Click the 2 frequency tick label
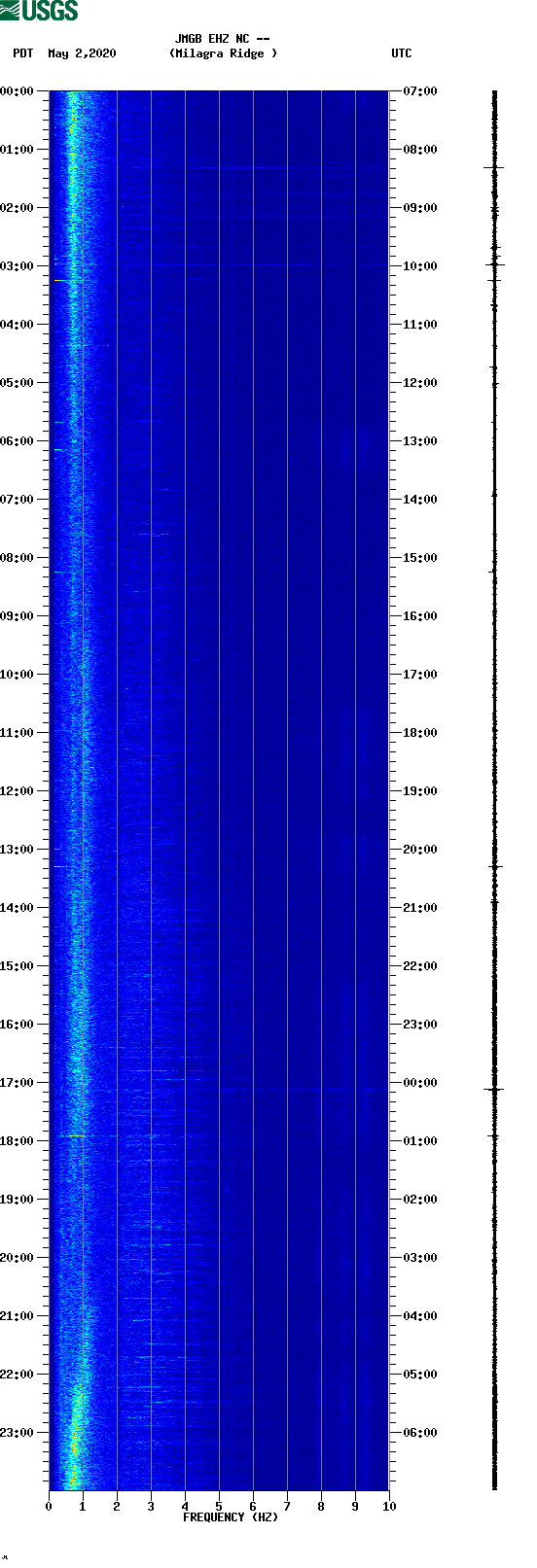 [x=117, y=1507]
